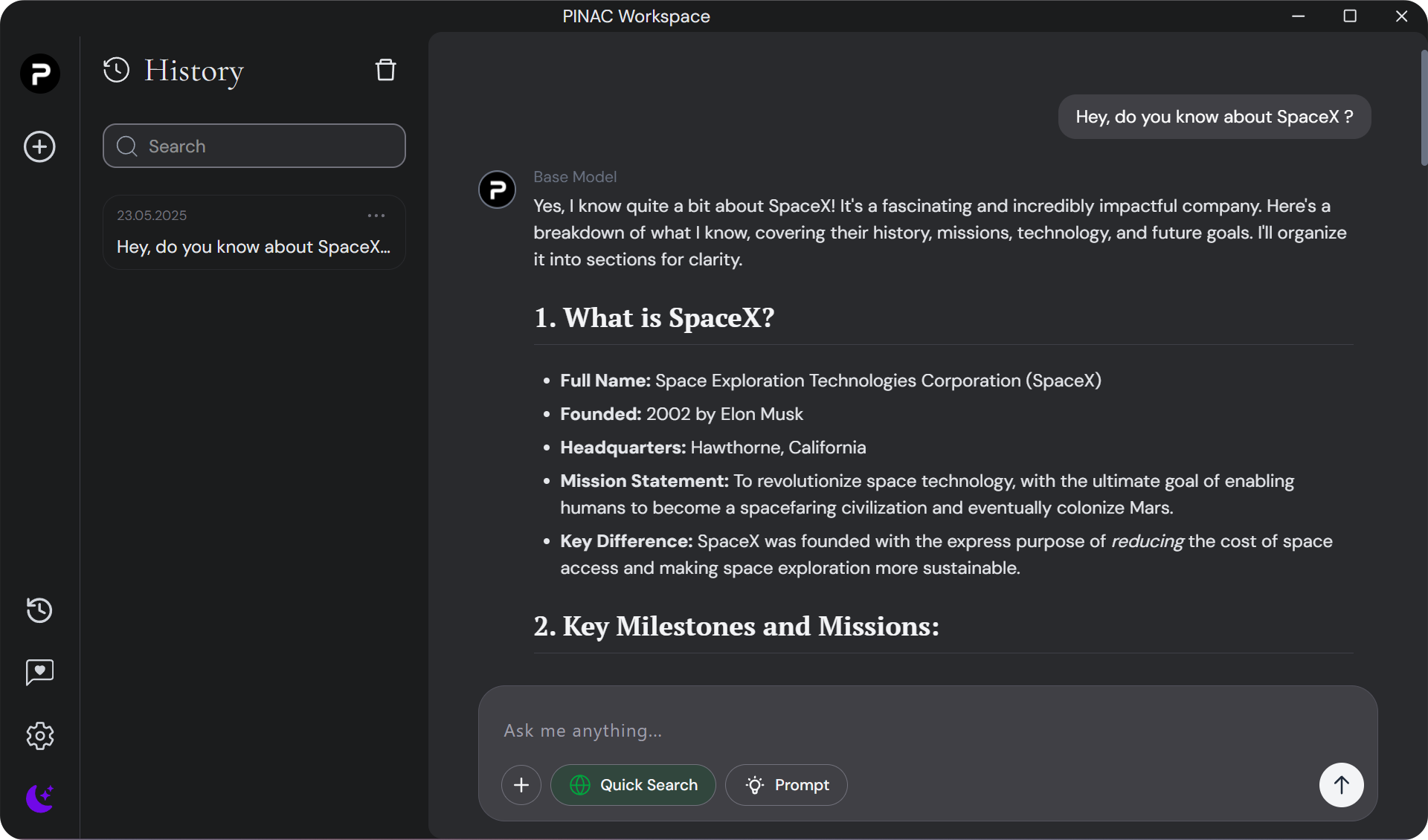
Task: Open the feedback chat-heart icon
Action: (x=40, y=672)
